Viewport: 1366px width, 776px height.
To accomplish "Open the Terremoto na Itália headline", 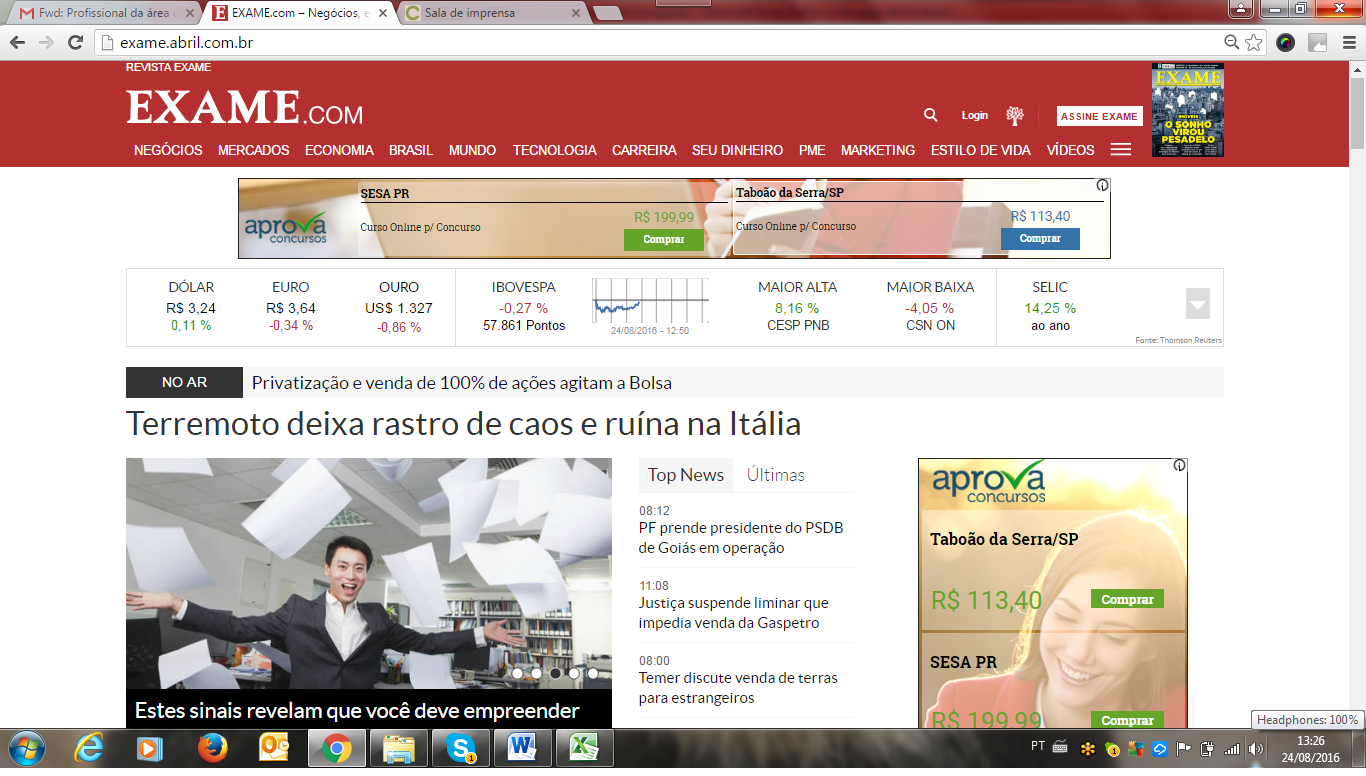I will click(x=463, y=424).
